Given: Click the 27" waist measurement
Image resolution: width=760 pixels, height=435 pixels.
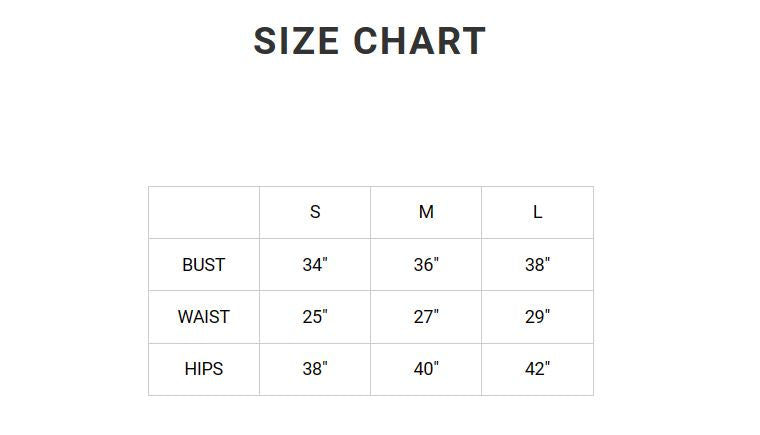Looking at the screenshot, I should point(426,317).
